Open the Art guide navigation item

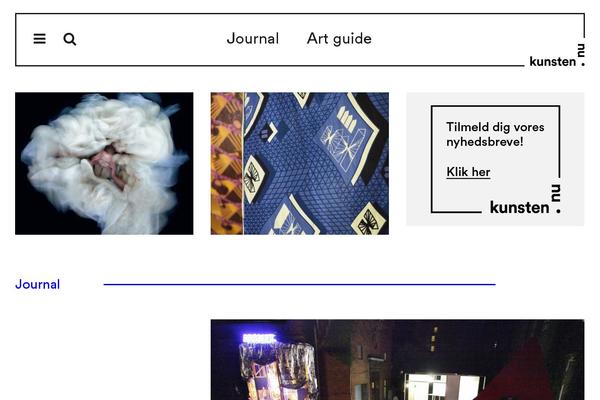339,39
